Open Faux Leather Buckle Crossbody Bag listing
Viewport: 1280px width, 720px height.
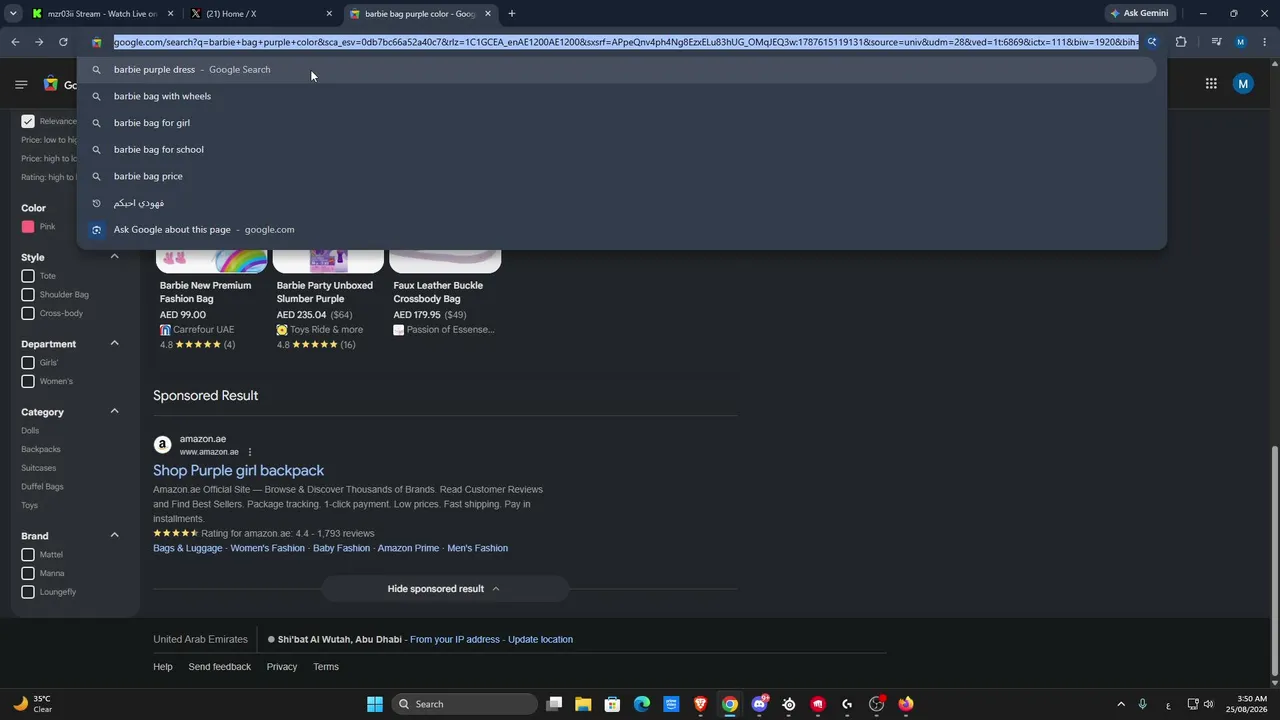click(438, 292)
